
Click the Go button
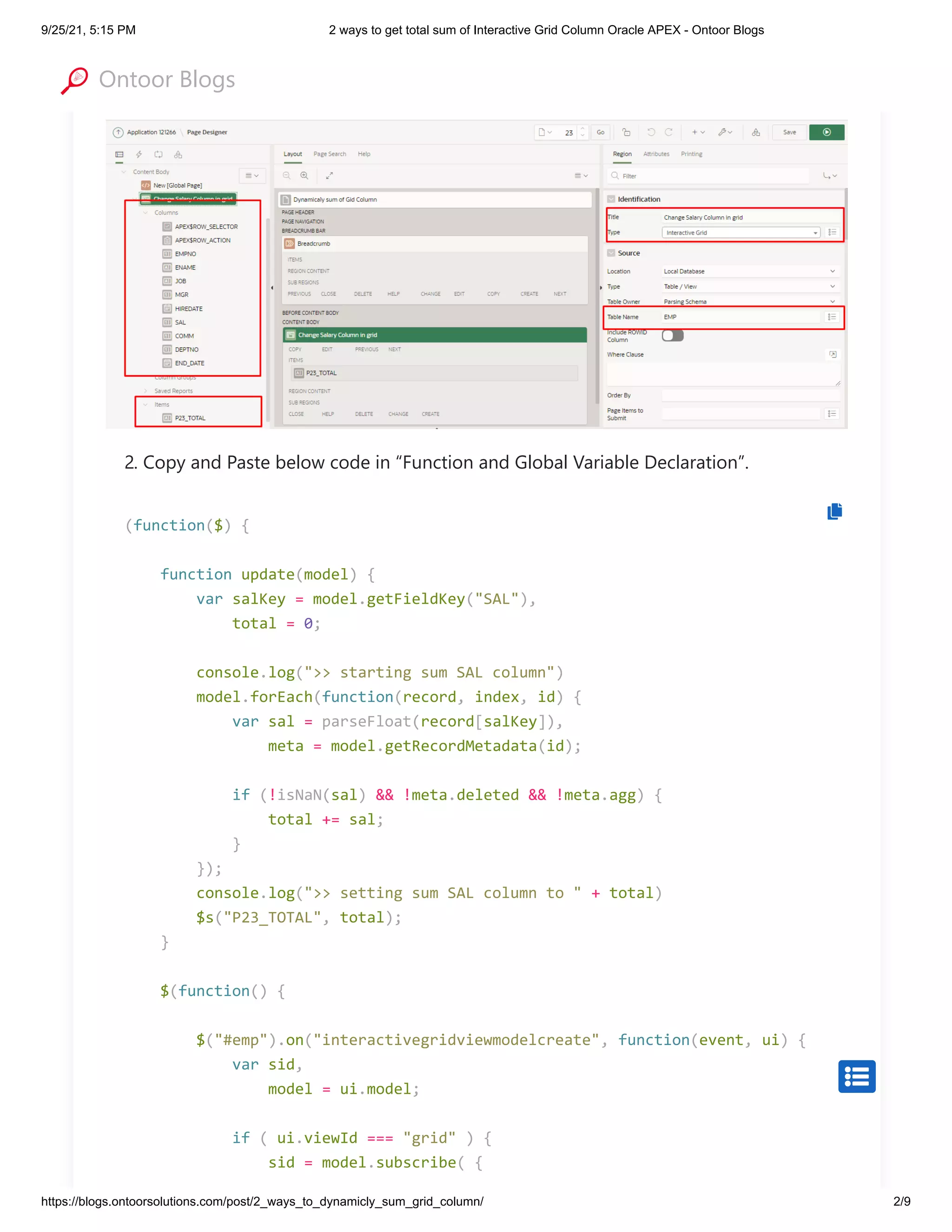point(600,132)
